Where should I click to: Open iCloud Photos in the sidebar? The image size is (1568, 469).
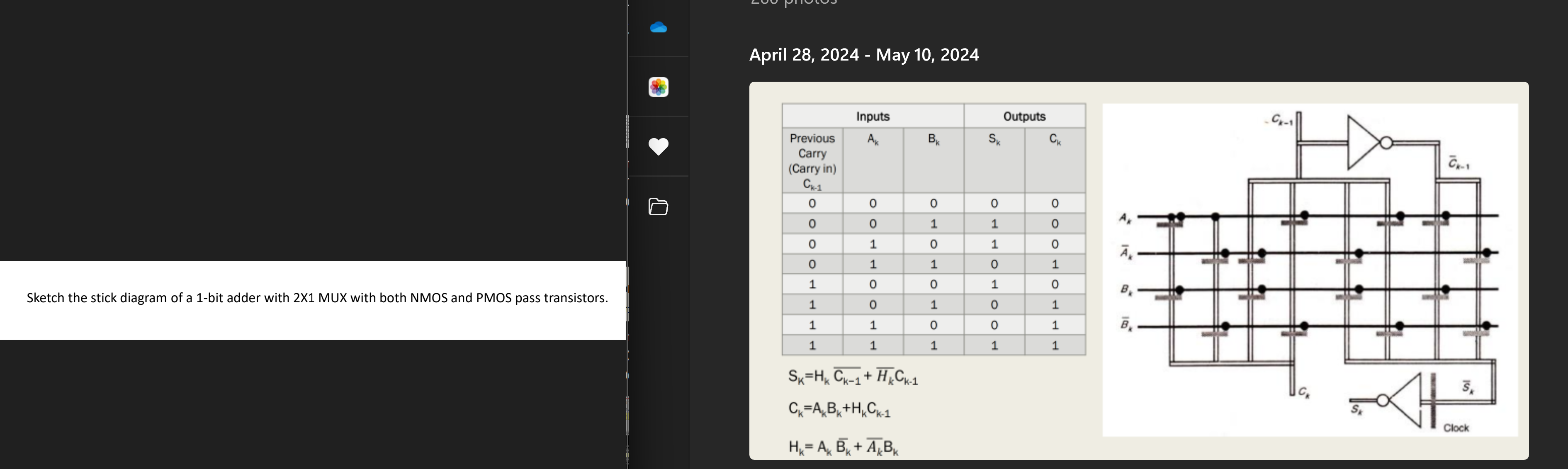658,87
